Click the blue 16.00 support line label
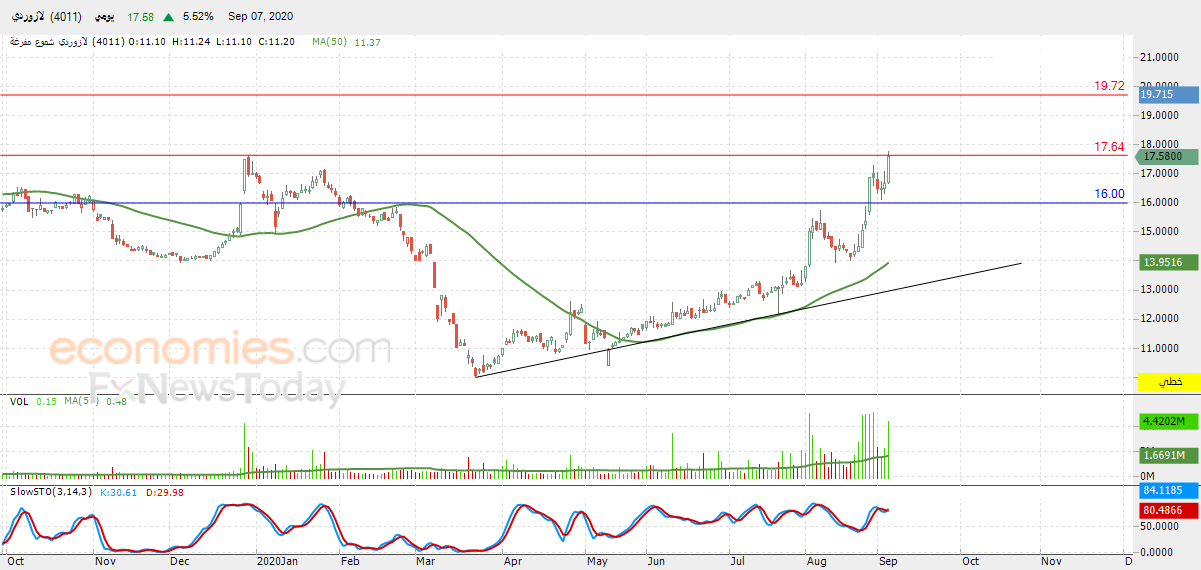The width and height of the screenshot is (1201, 570). [1109, 194]
